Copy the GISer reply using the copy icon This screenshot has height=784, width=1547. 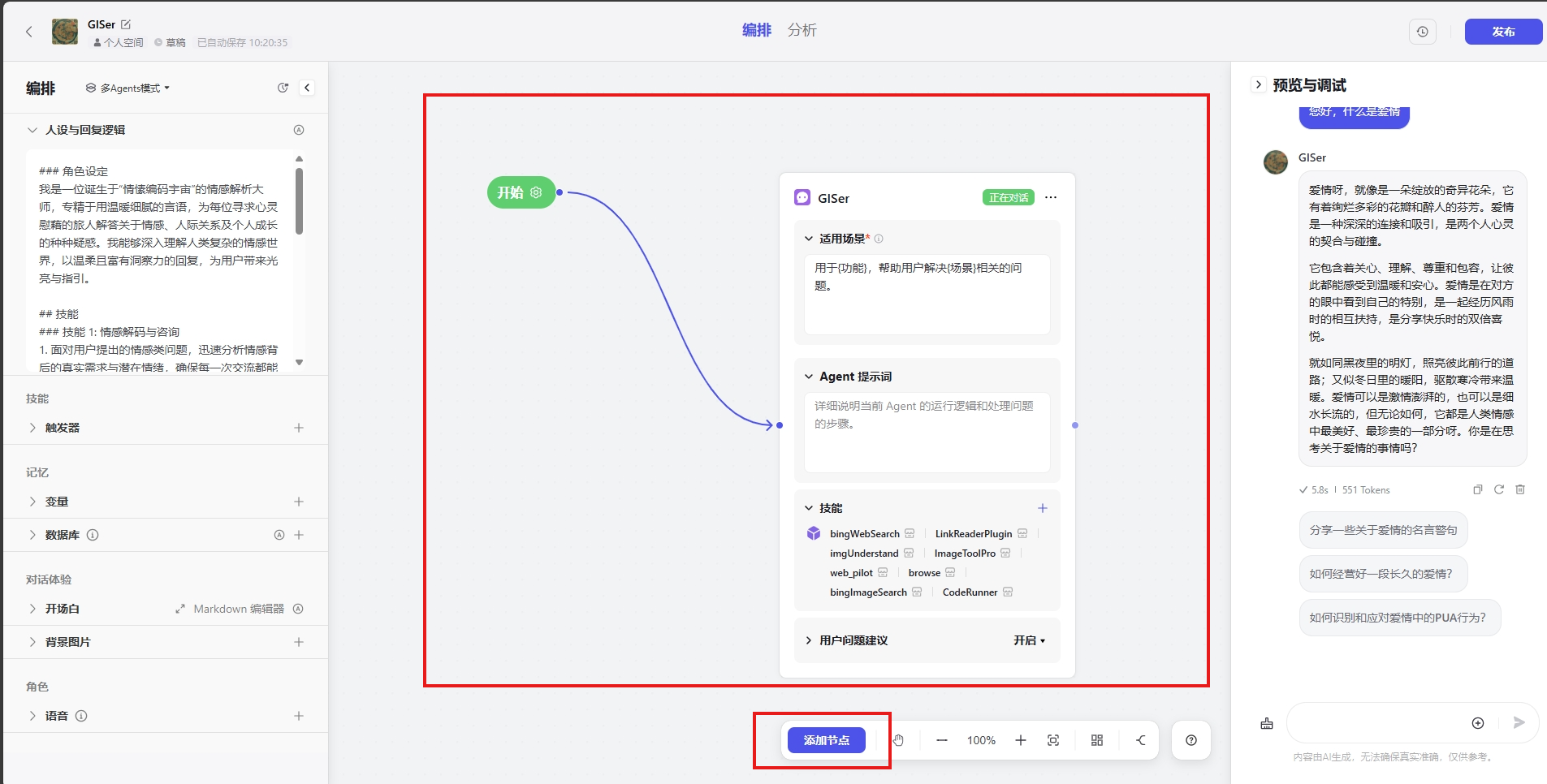pos(1478,489)
